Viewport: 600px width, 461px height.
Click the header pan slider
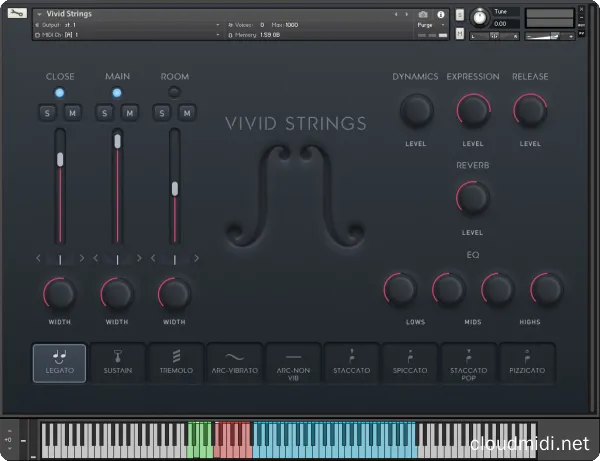click(x=494, y=36)
